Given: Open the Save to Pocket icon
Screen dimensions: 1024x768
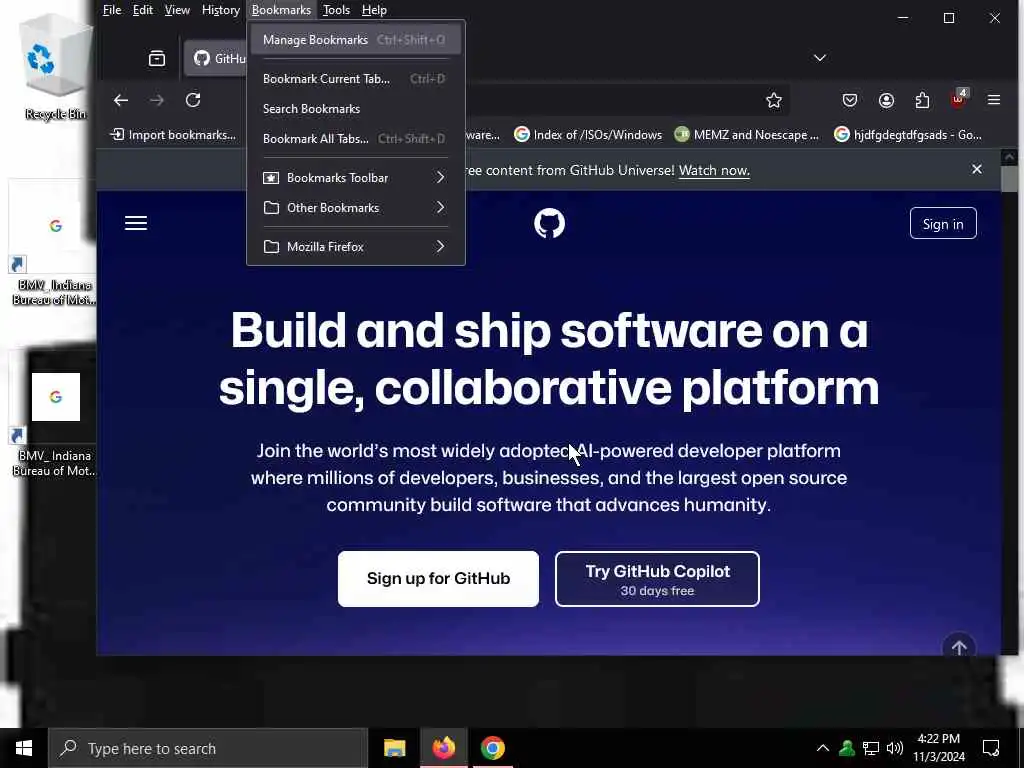Looking at the screenshot, I should coord(850,100).
